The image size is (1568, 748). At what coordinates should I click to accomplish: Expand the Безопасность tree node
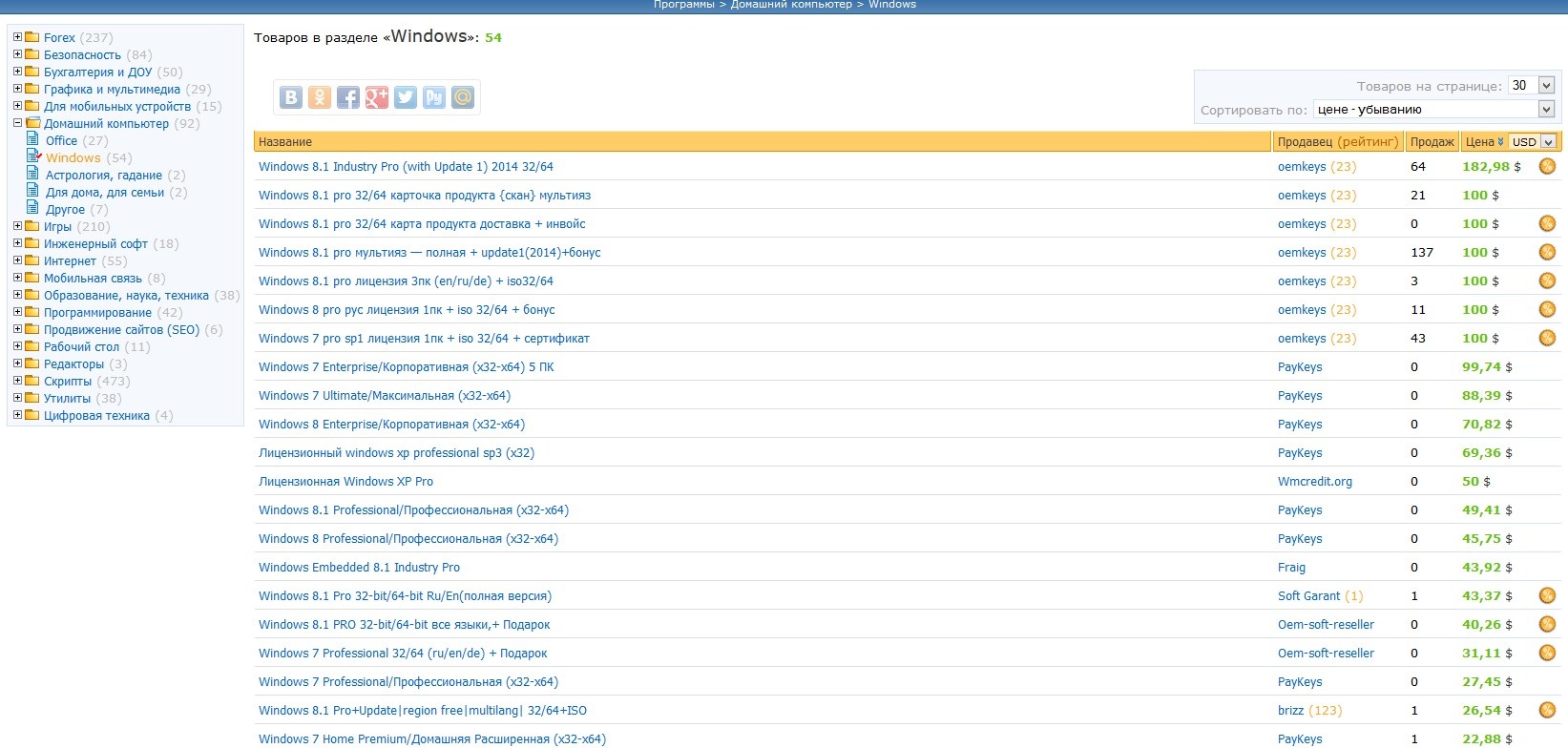(x=17, y=54)
